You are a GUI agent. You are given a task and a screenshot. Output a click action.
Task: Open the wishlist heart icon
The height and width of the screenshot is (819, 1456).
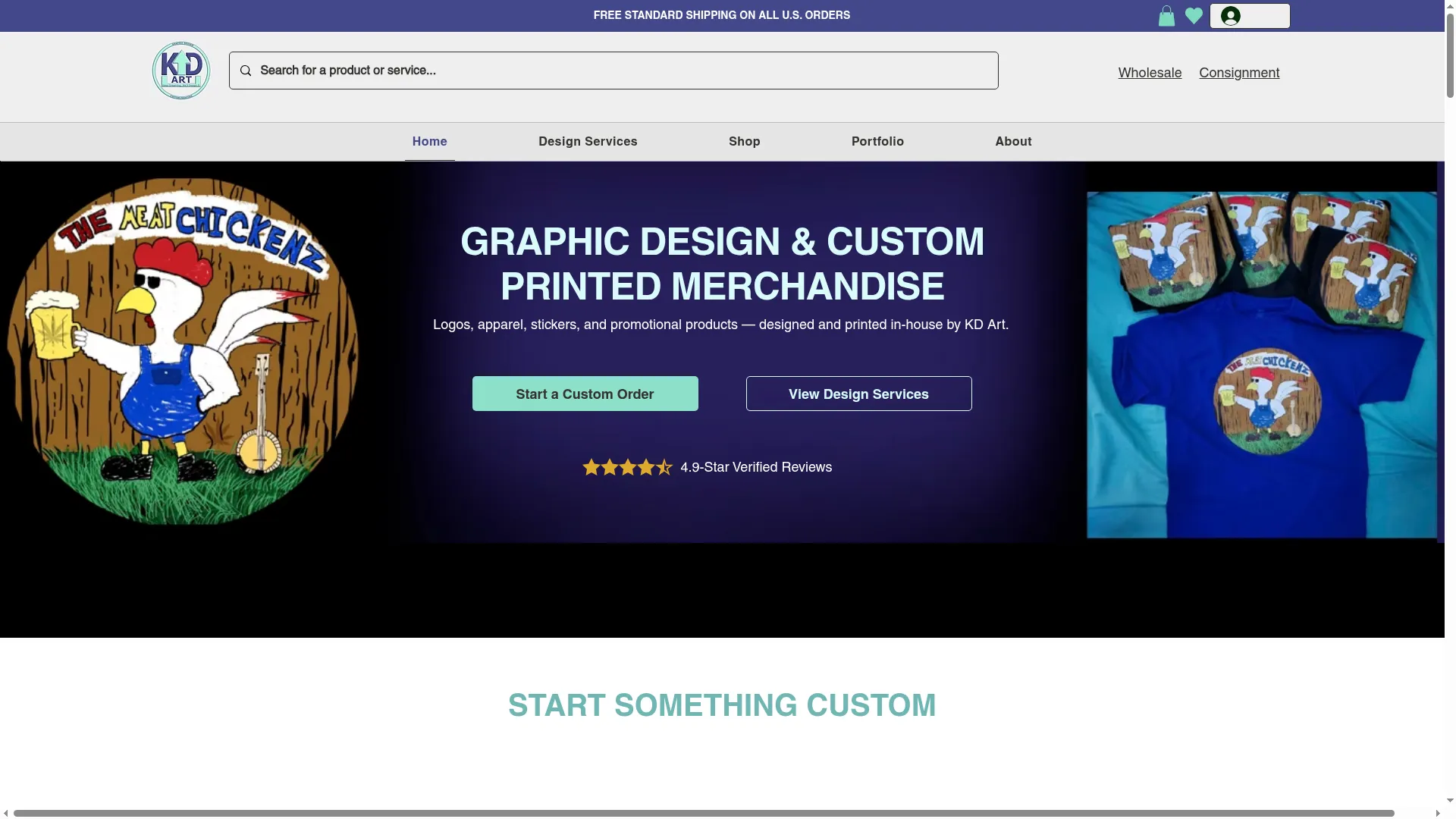coord(1194,16)
